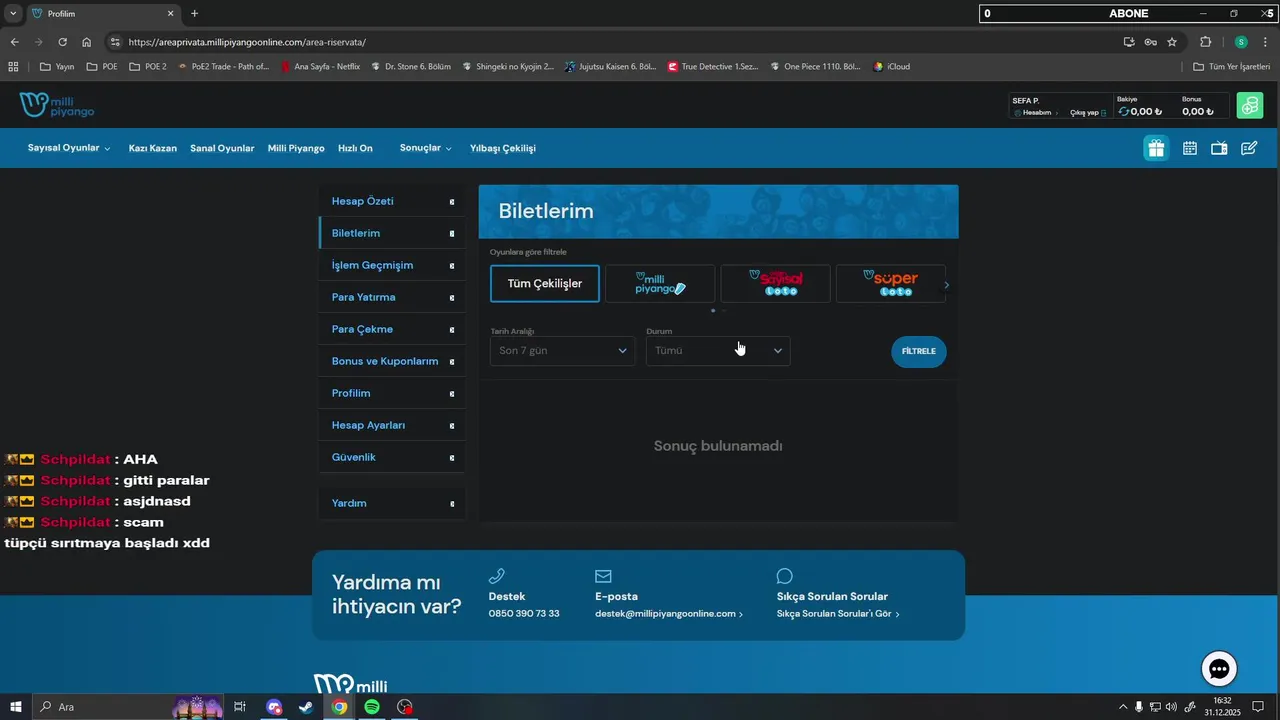Open the Chrome extensions puzzle icon
Screen dimensions: 1280x720
[1205, 42]
